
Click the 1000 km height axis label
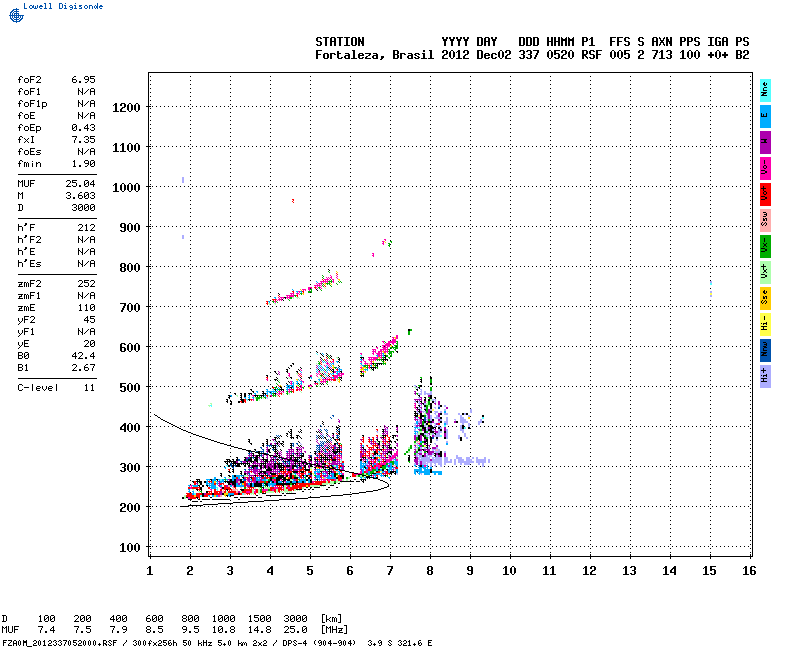point(126,187)
